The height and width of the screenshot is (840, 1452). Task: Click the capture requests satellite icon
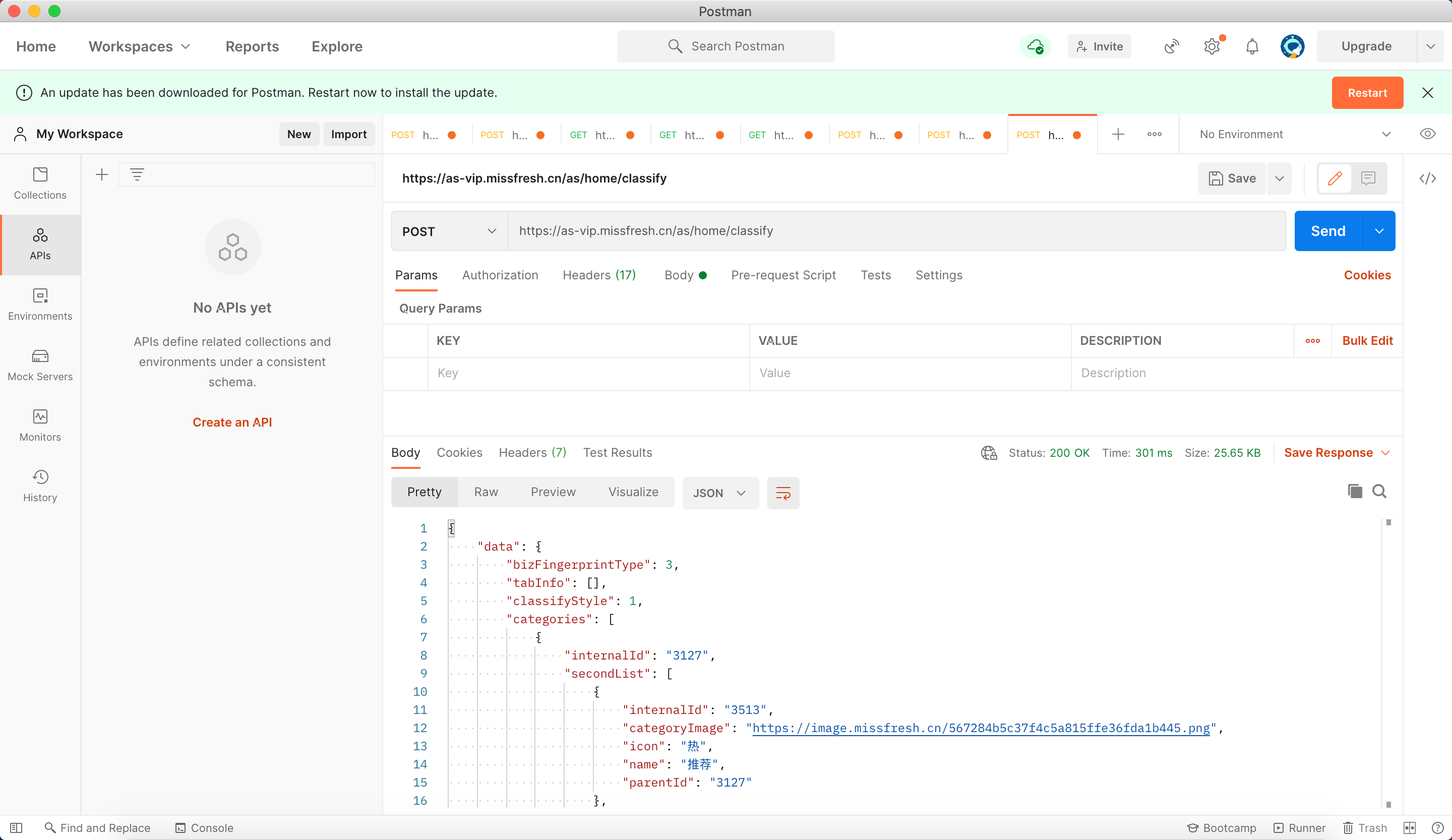pos(1171,46)
